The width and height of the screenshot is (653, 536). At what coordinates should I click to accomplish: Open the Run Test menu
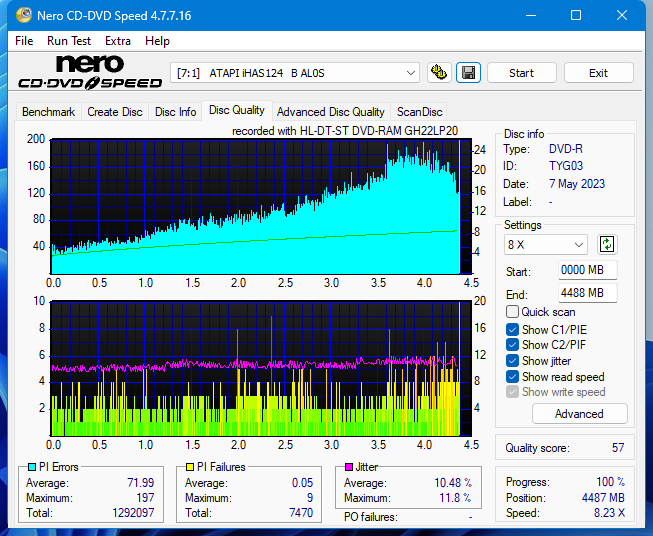pos(69,41)
